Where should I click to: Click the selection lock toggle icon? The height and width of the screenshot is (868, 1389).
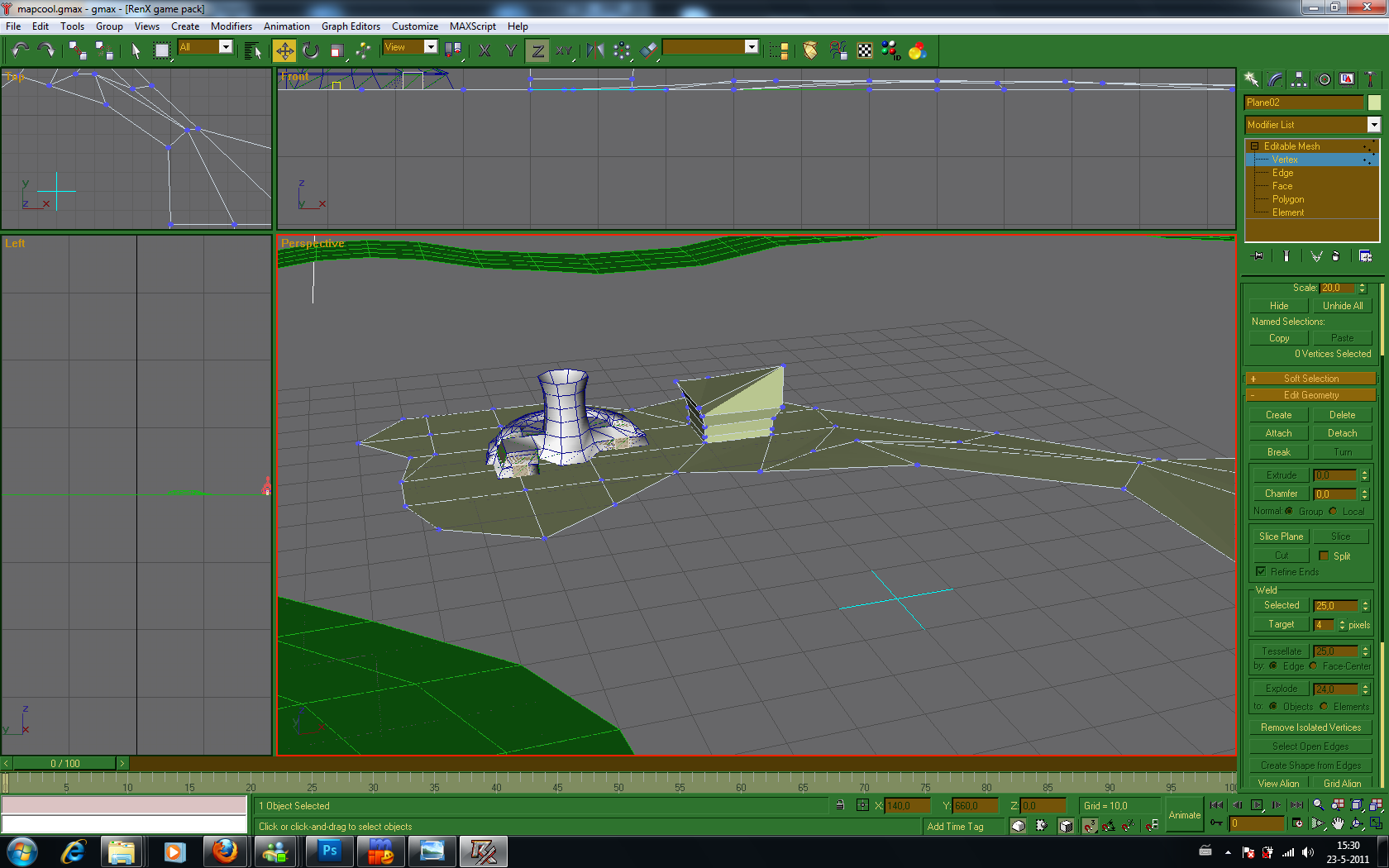tap(840, 805)
